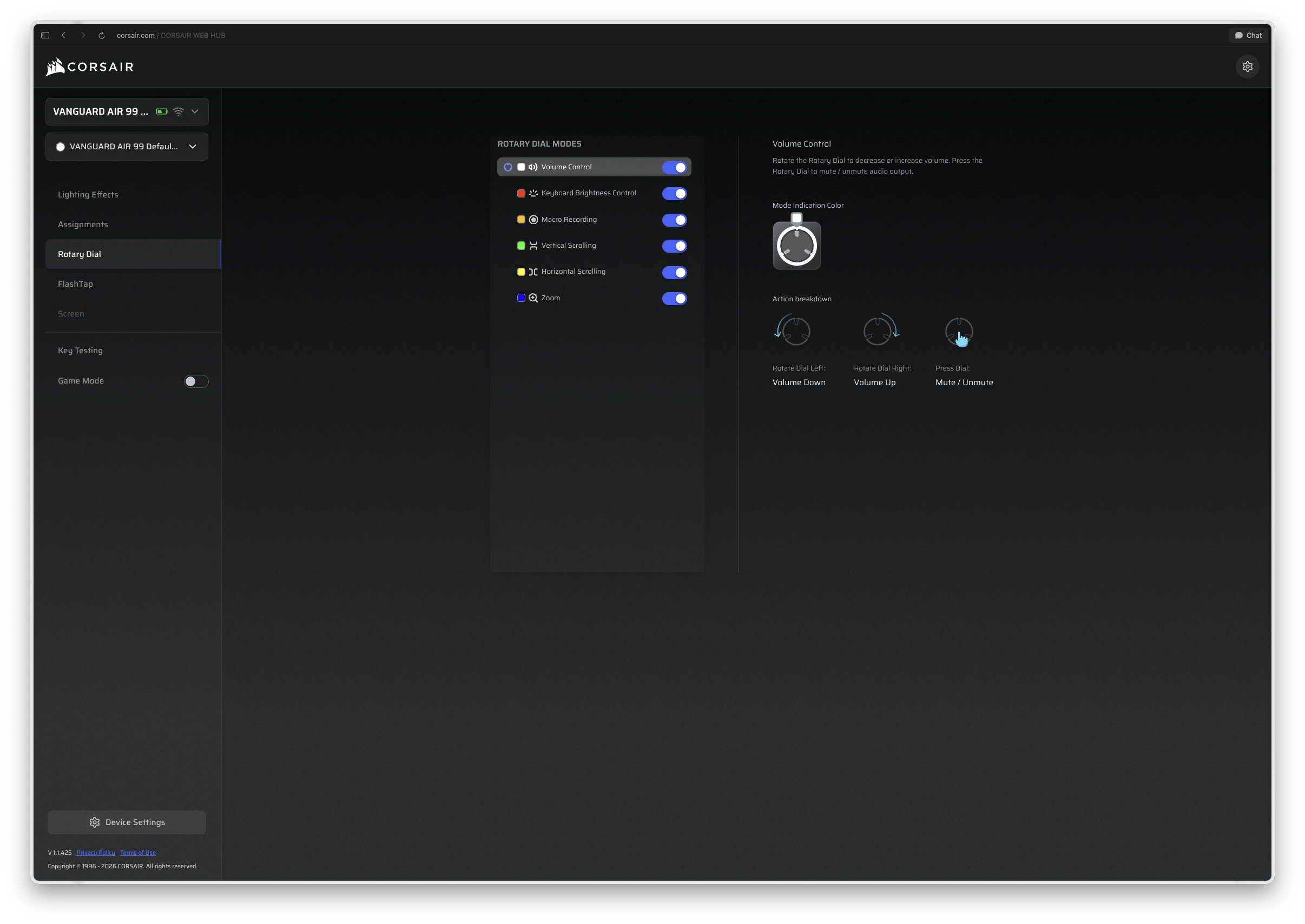1305x924 pixels.
Task: Click the green Vertical Scrolling color swatch
Action: [520, 246]
